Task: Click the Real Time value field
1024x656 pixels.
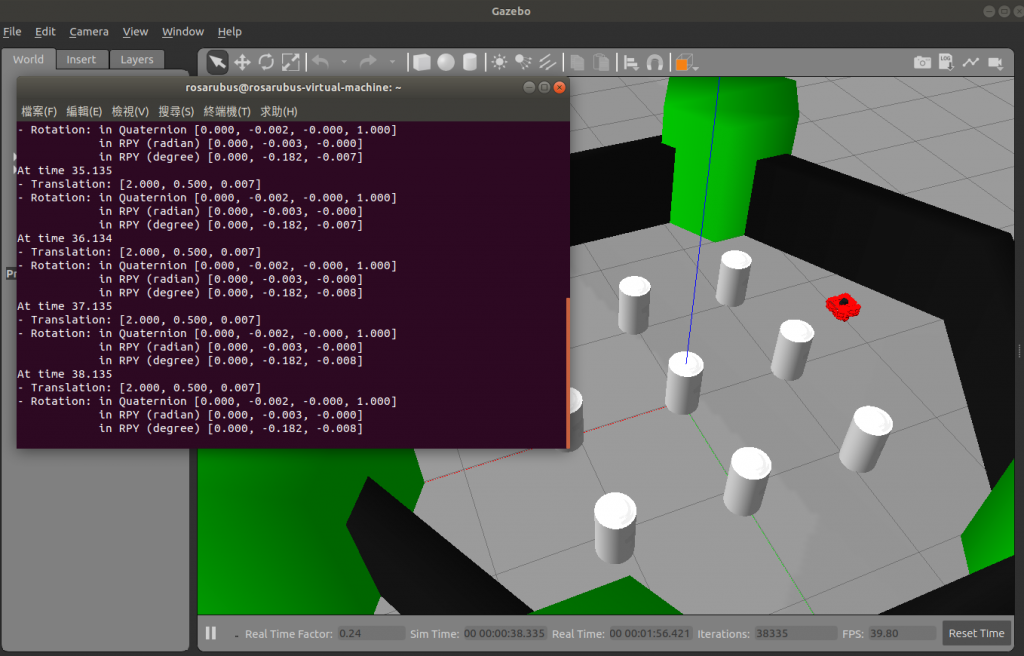Action: tap(650, 633)
